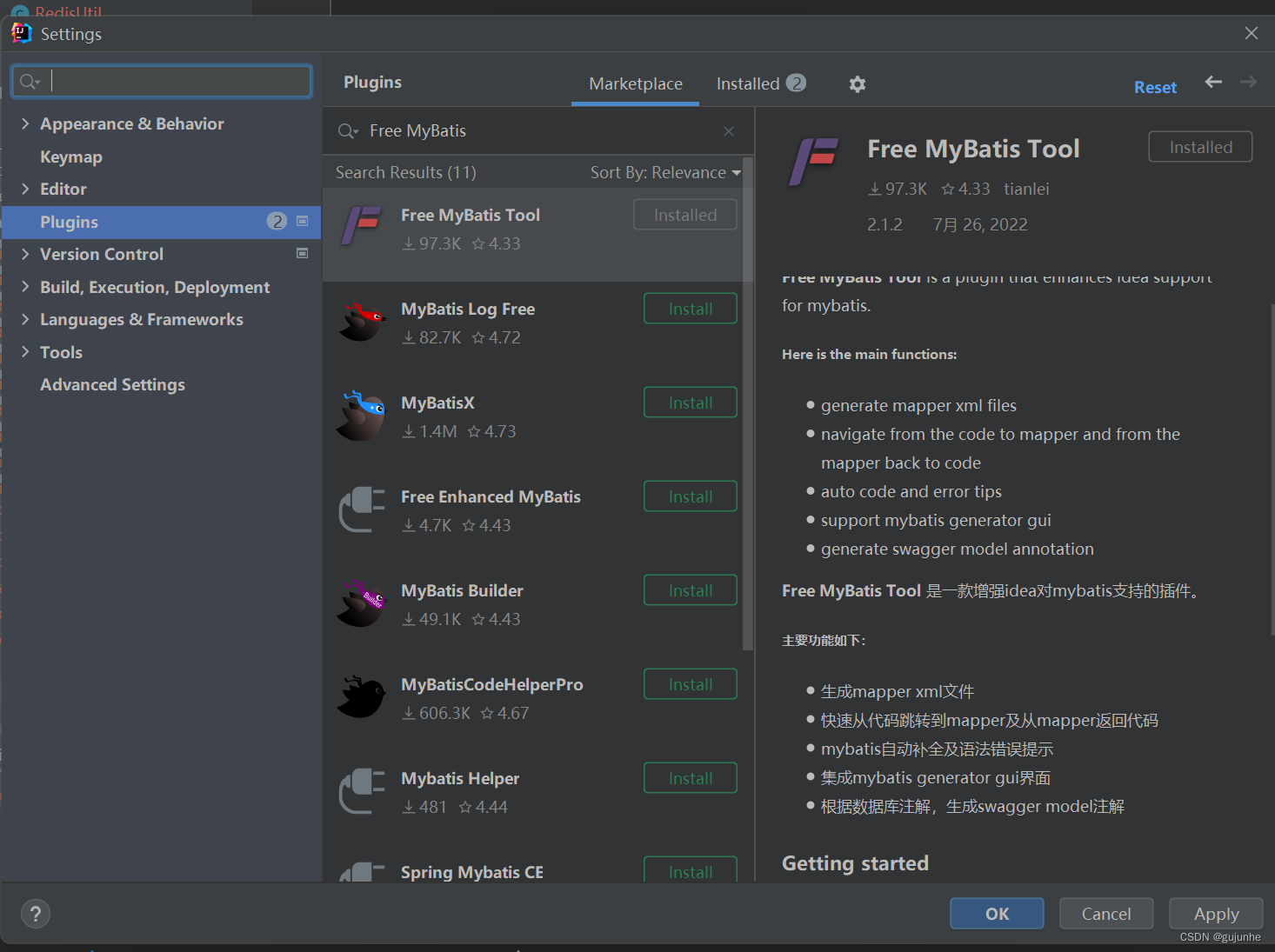This screenshot has width=1275, height=952.
Task: Expand the Appearance & Behavior section
Action: pyautogui.click(x=25, y=123)
